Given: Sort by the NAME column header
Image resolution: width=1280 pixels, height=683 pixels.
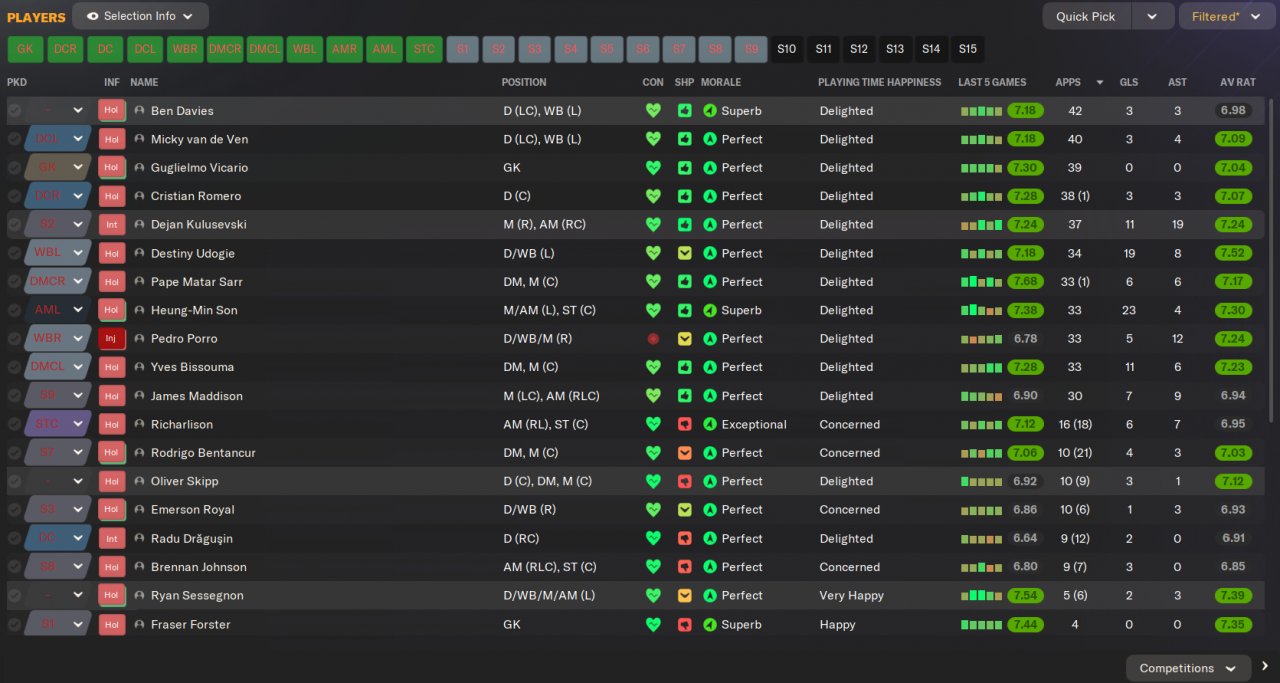Looking at the screenshot, I should tap(144, 82).
